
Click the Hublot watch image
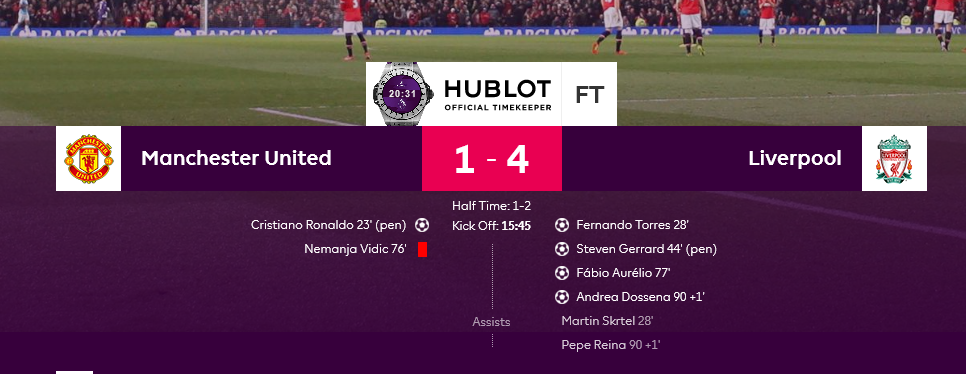[x=402, y=94]
